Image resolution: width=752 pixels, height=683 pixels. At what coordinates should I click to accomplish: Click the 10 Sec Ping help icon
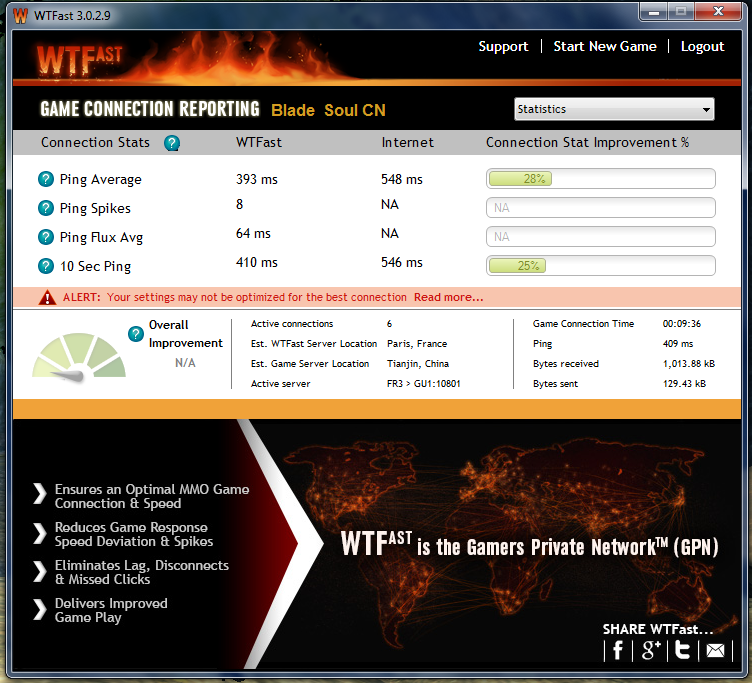click(45, 266)
